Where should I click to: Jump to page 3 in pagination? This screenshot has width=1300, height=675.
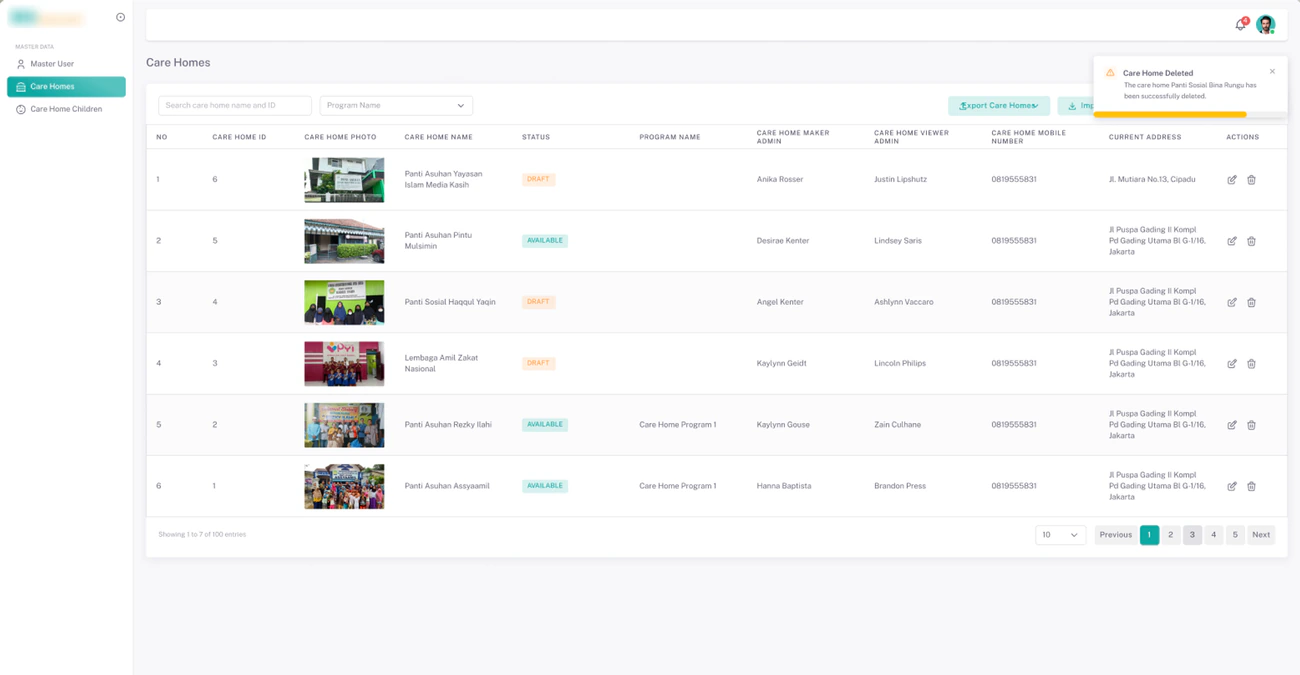click(x=1192, y=535)
